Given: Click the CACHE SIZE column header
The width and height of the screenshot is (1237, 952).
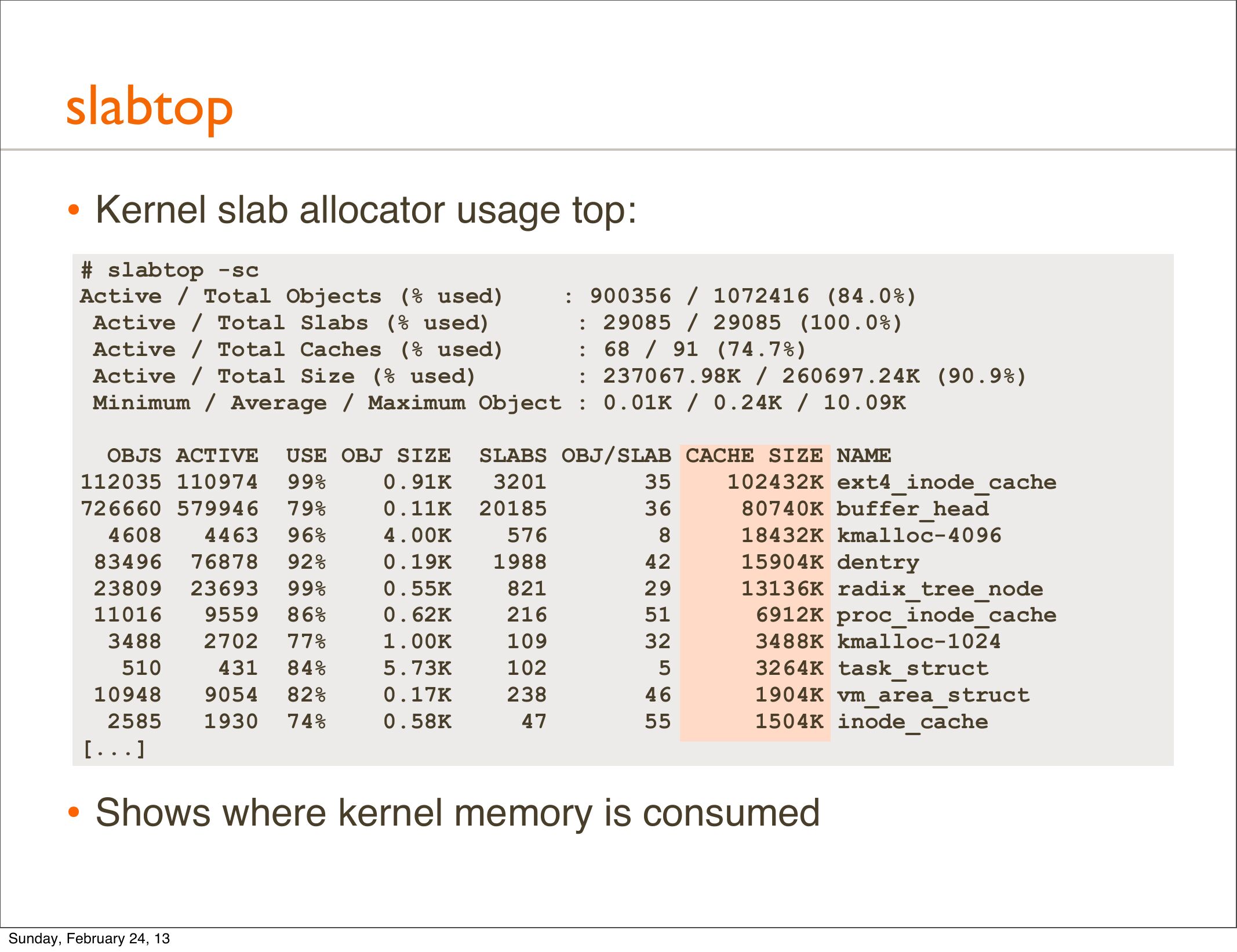Looking at the screenshot, I should [x=754, y=456].
